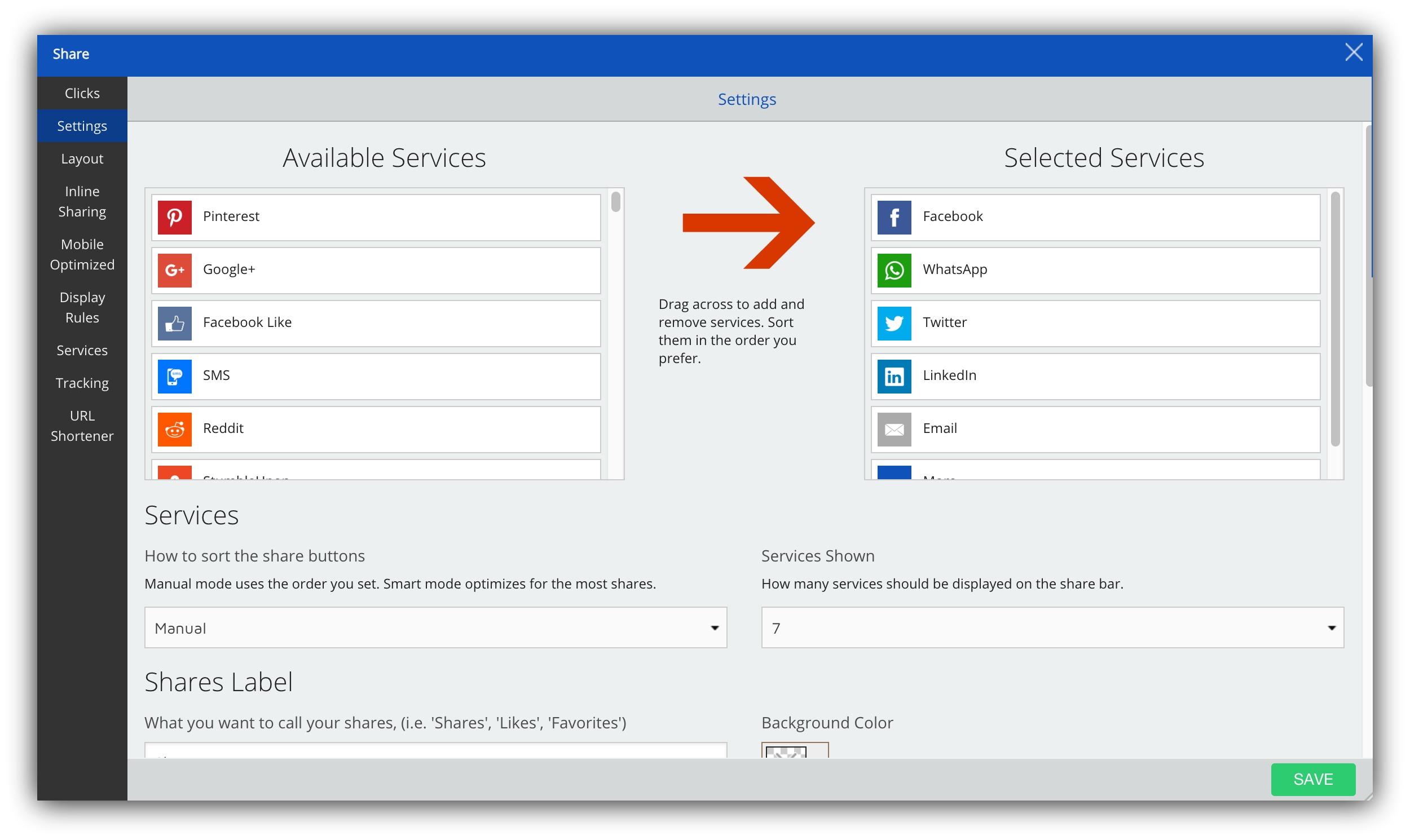1410x840 pixels.
Task: Click the Facebook Like icon in Available Services
Action: point(175,322)
